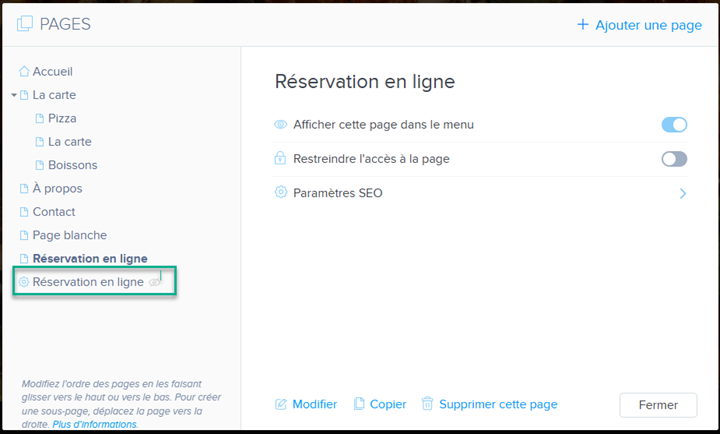The width and height of the screenshot is (720, 434).
Task: Click the page icon beside À propos
Action: [x=24, y=188]
